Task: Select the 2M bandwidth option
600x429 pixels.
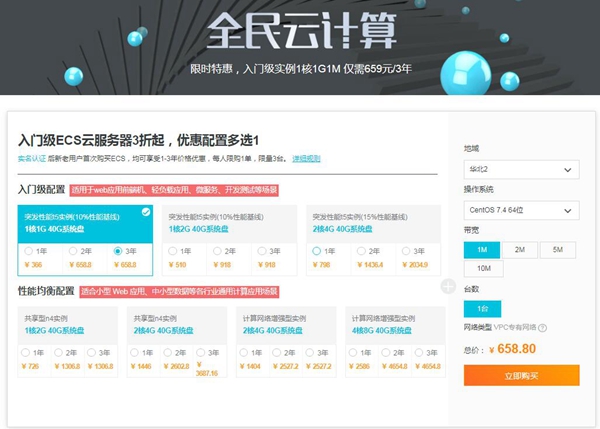Action: (x=520, y=250)
